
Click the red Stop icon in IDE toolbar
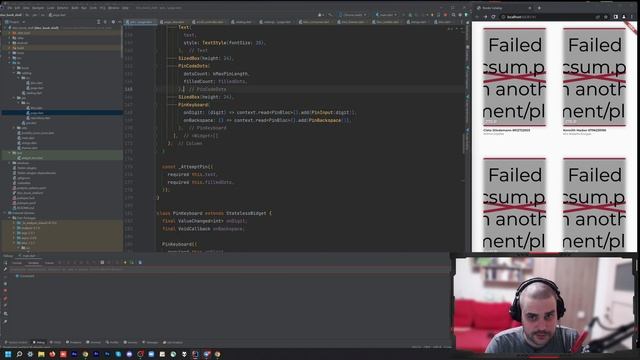pyautogui.click(x=446, y=15)
